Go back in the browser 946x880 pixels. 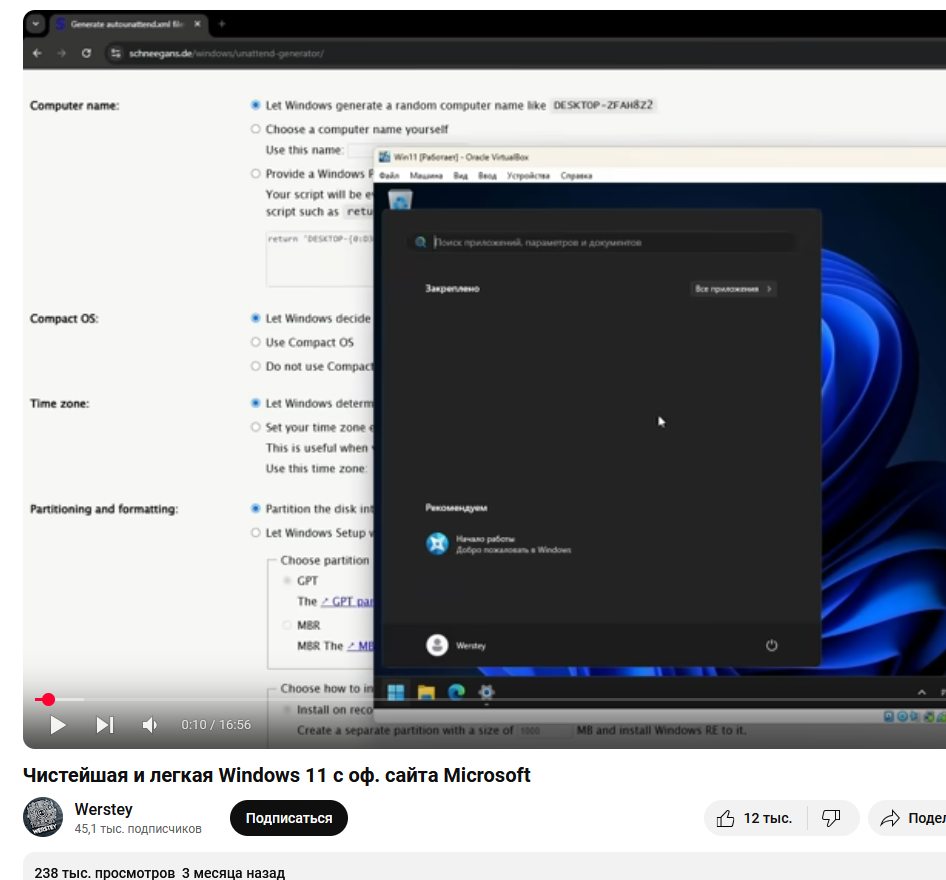tap(37, 53)
